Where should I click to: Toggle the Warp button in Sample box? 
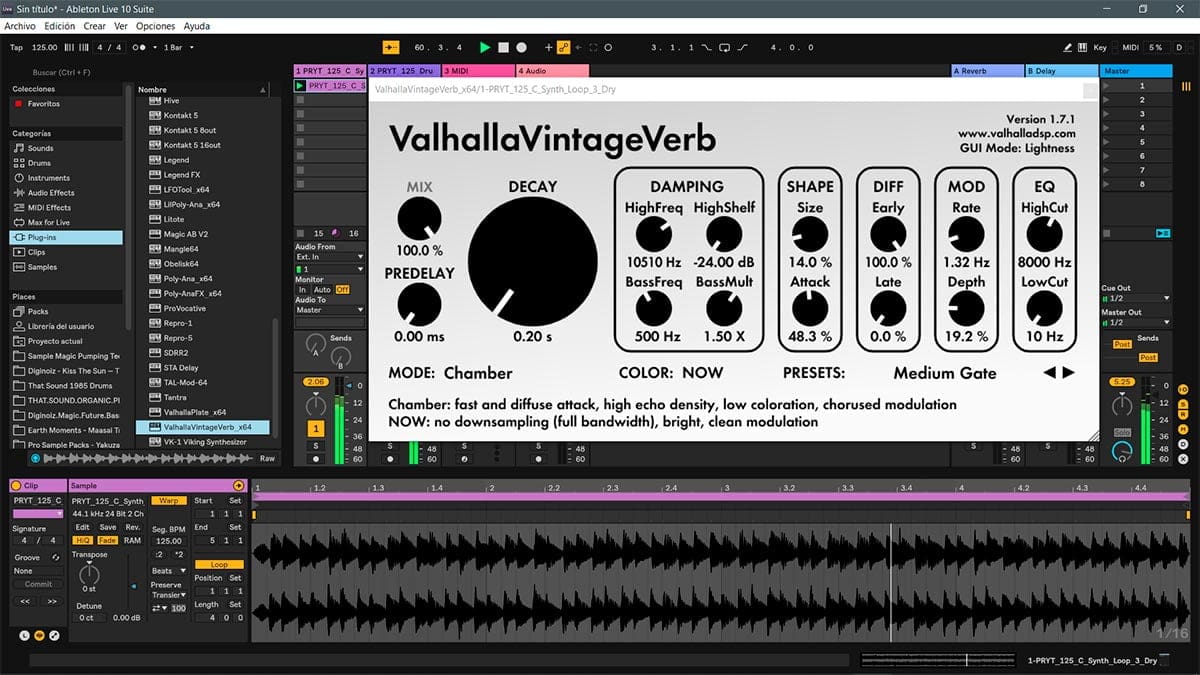[x=169, y=500]
